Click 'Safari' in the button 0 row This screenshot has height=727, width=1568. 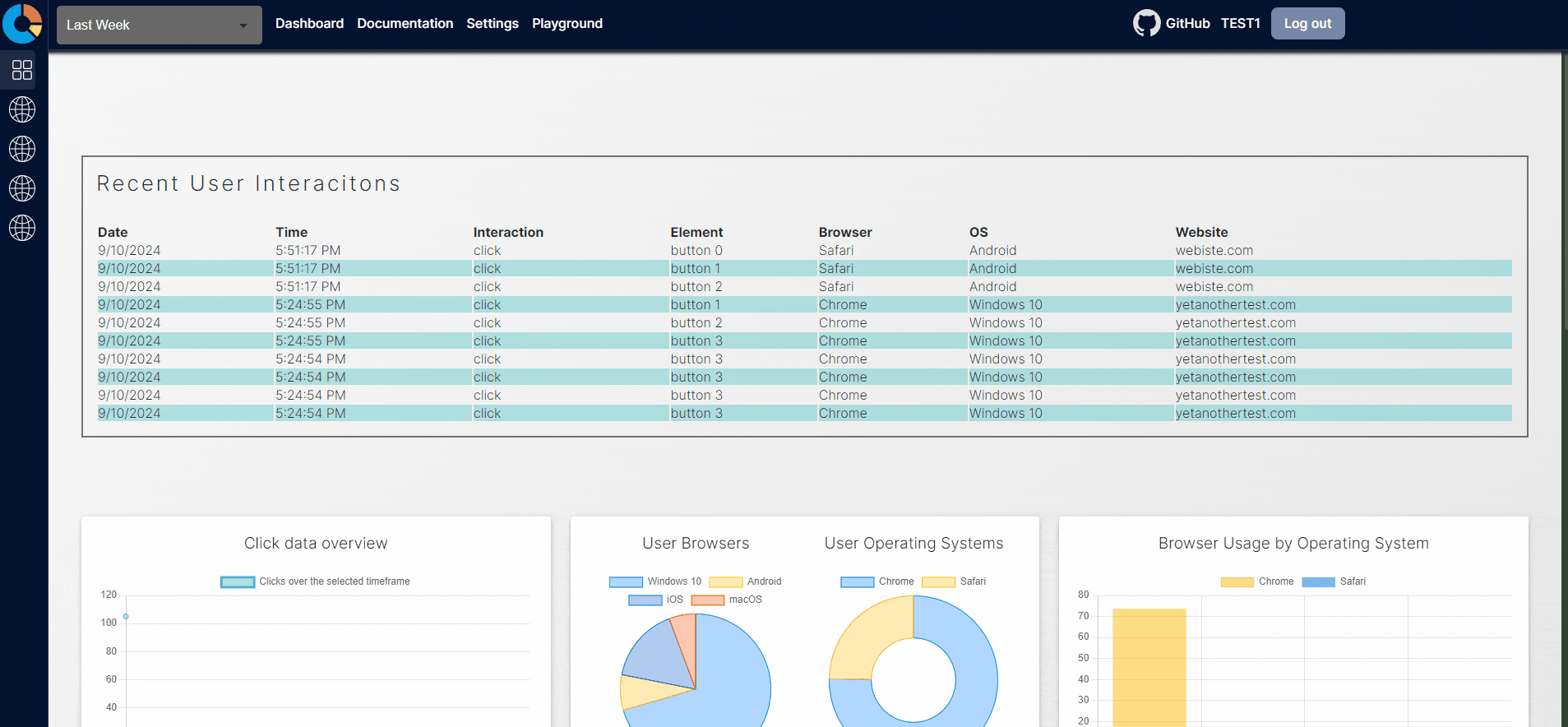point(836,251)
